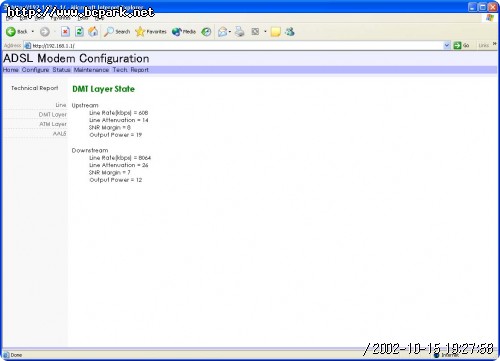Open the Maintenance navigation tab

click(x=91, y=70)
